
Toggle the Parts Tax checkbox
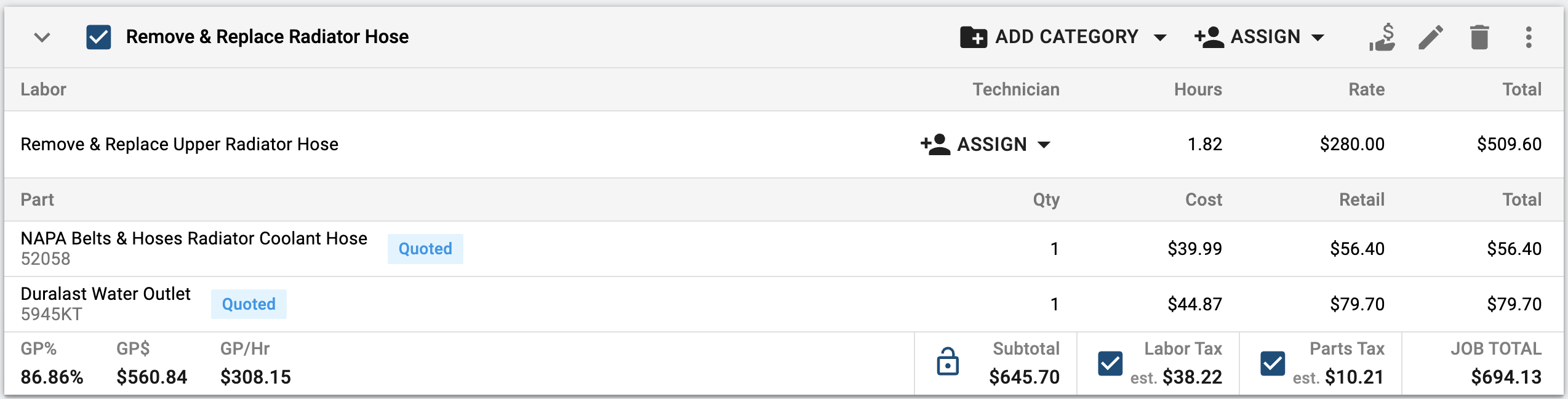[1273, 363]
